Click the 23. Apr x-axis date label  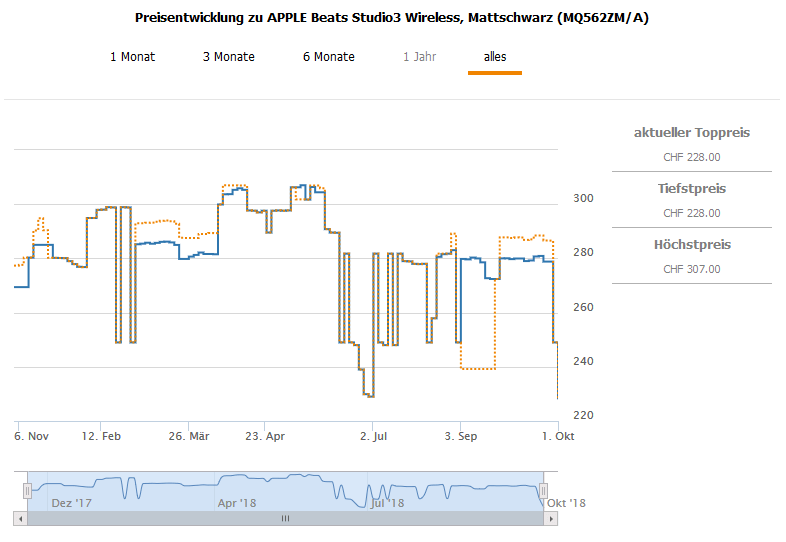[266, 436]
